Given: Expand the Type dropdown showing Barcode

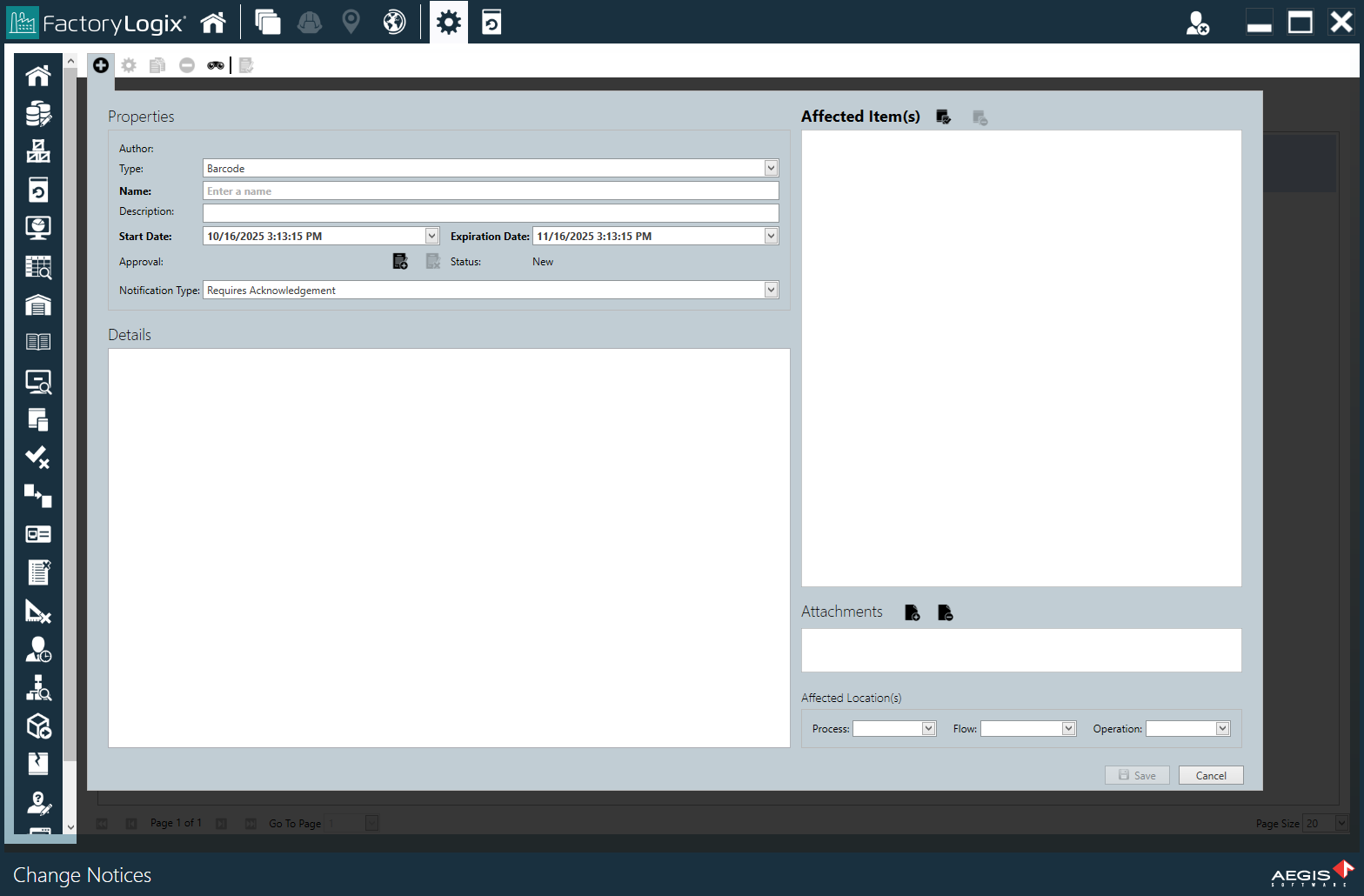Looking at the screenshot, I should click(x=771, y=168).
